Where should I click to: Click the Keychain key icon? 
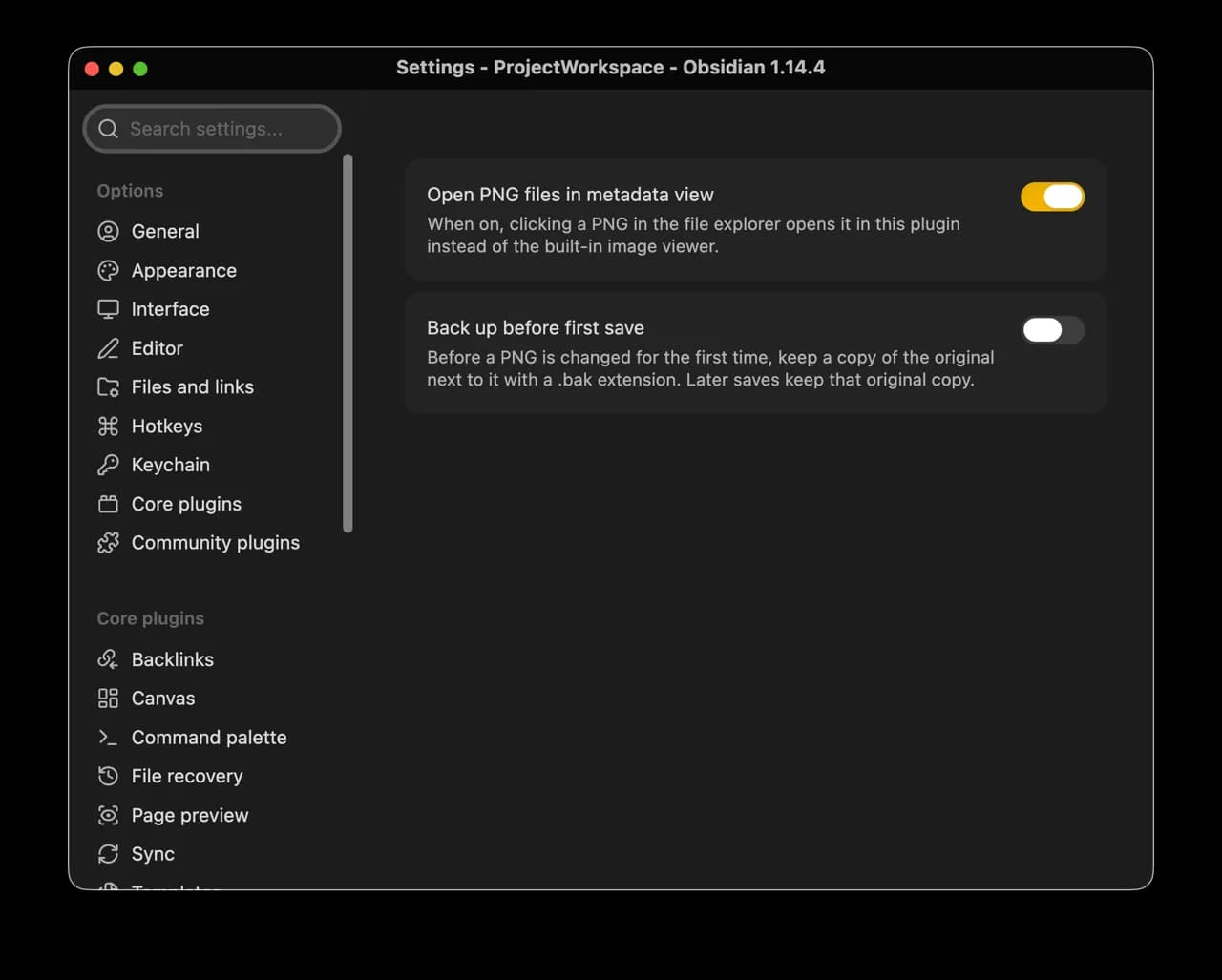click(108, 465)
